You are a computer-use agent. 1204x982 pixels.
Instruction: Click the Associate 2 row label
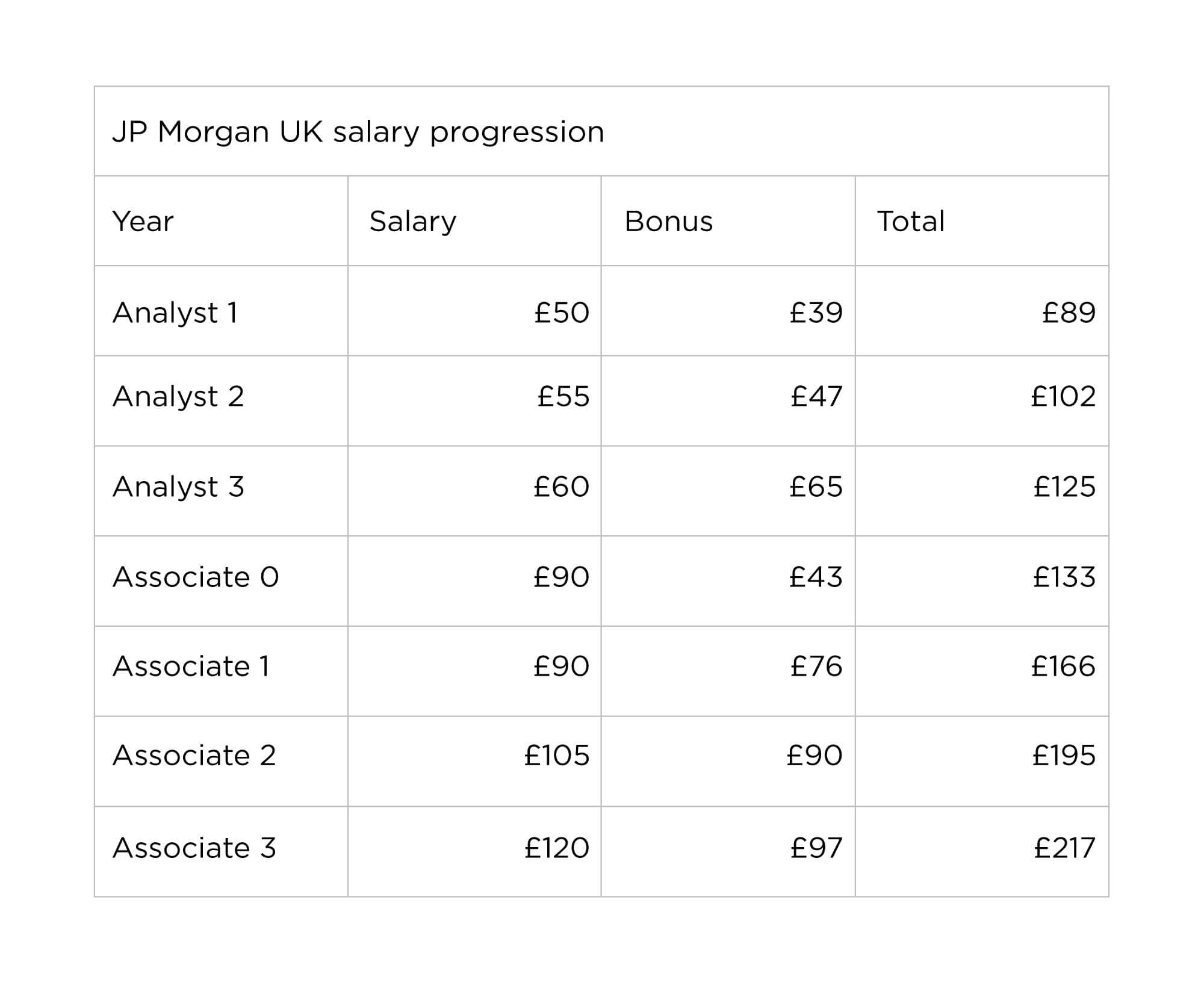194,755
